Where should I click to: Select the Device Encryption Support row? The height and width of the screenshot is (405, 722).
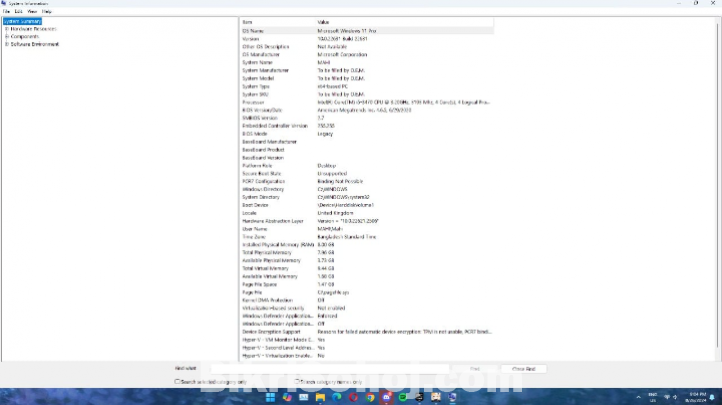pos(367,332)
